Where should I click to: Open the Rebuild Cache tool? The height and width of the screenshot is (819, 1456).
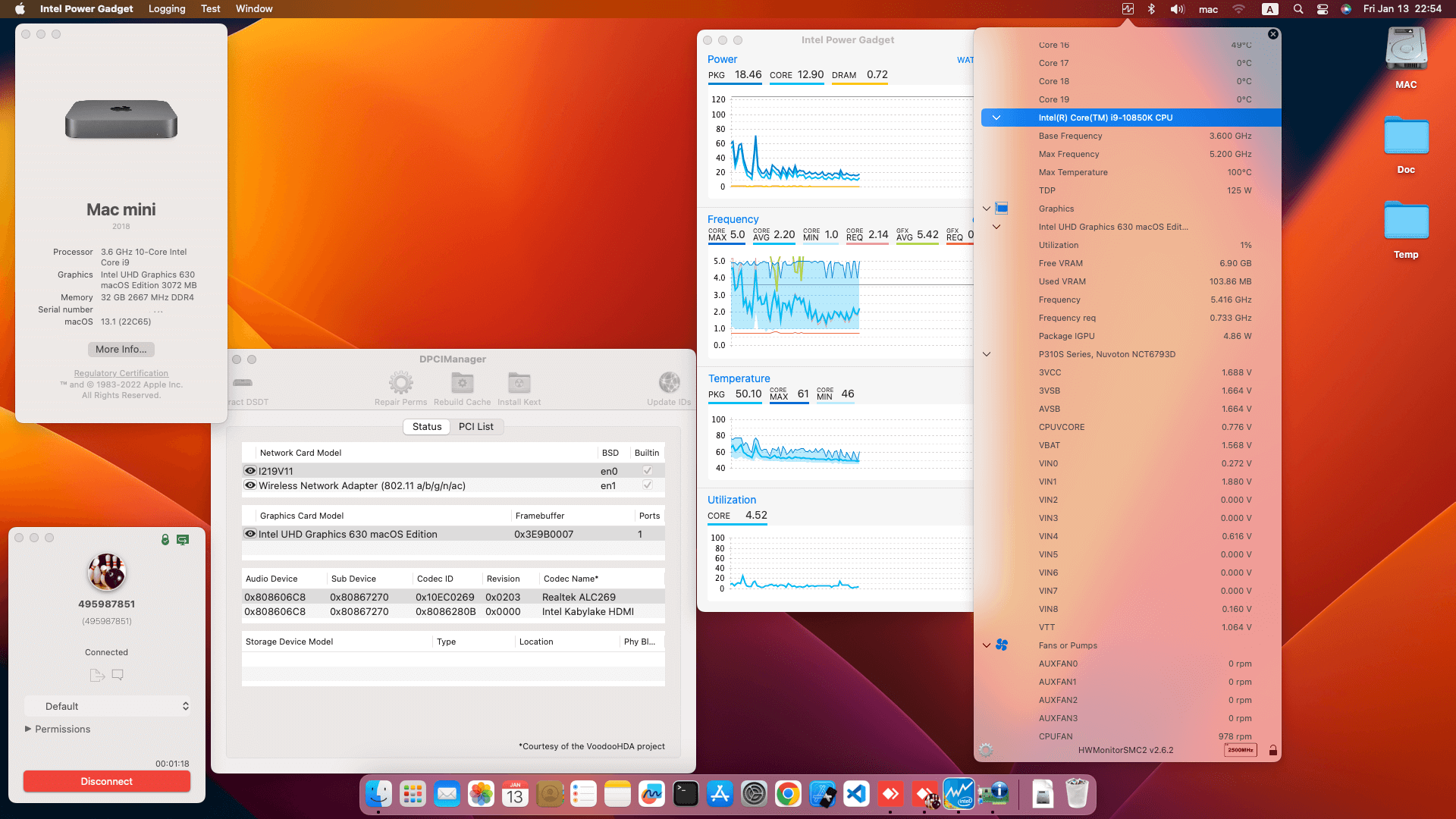point(462,384)
